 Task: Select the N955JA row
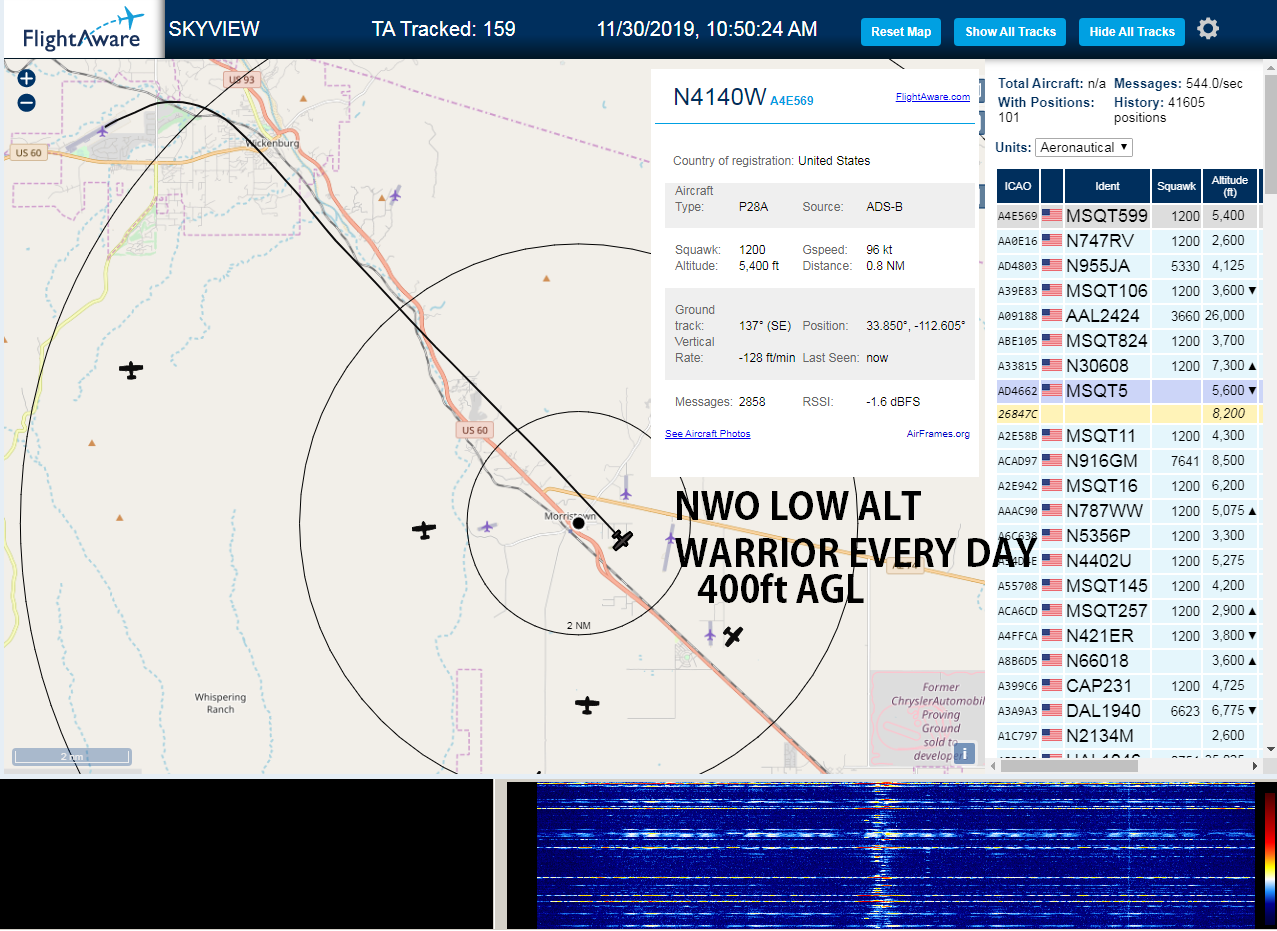[1128, 266]
